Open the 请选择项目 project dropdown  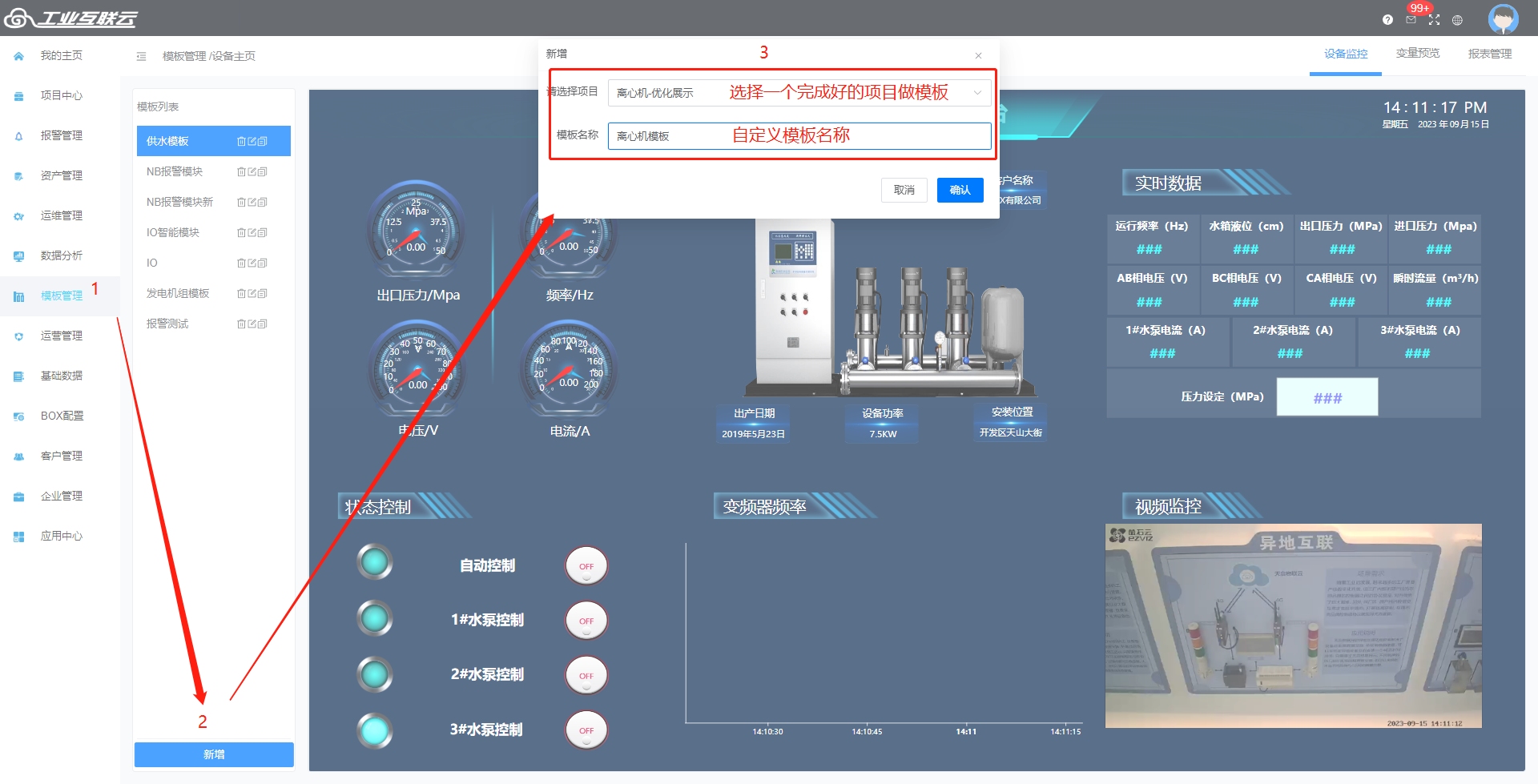(x=799, y=93)
